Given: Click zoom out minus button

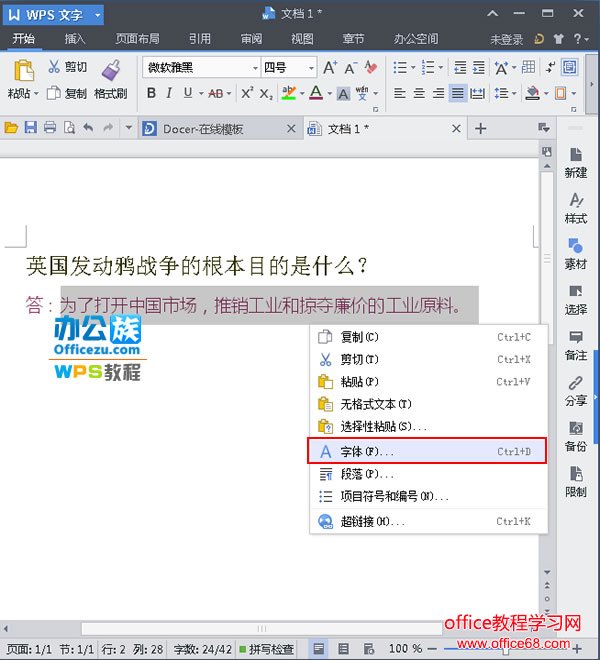Looking at the screenshot, I should 432,649.
